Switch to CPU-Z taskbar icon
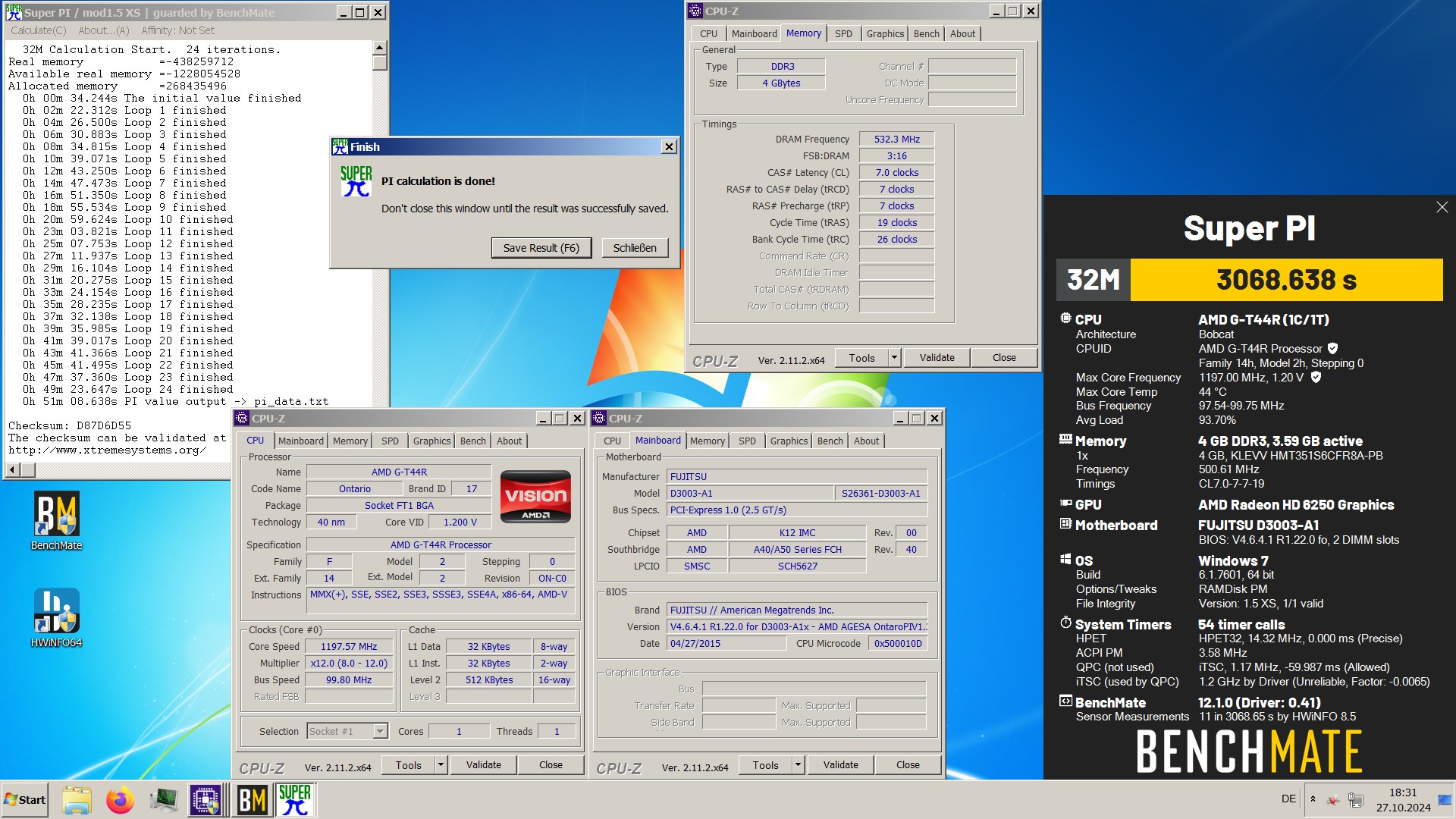1456x819 pixels. point(206,800)
